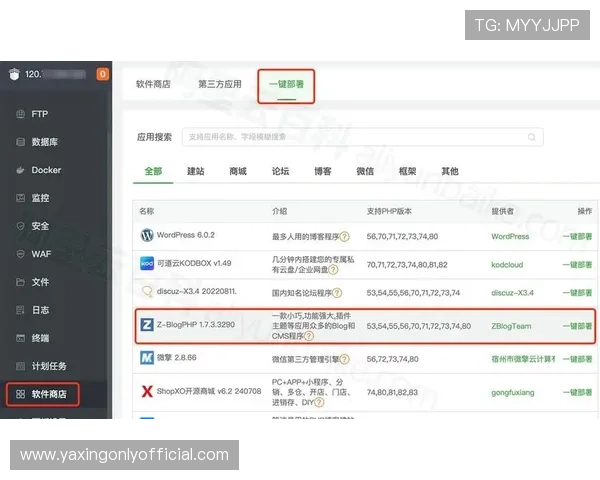Screen dimensions: 600x480
Task: Click the orange notification badge 0
Action: 103,74
